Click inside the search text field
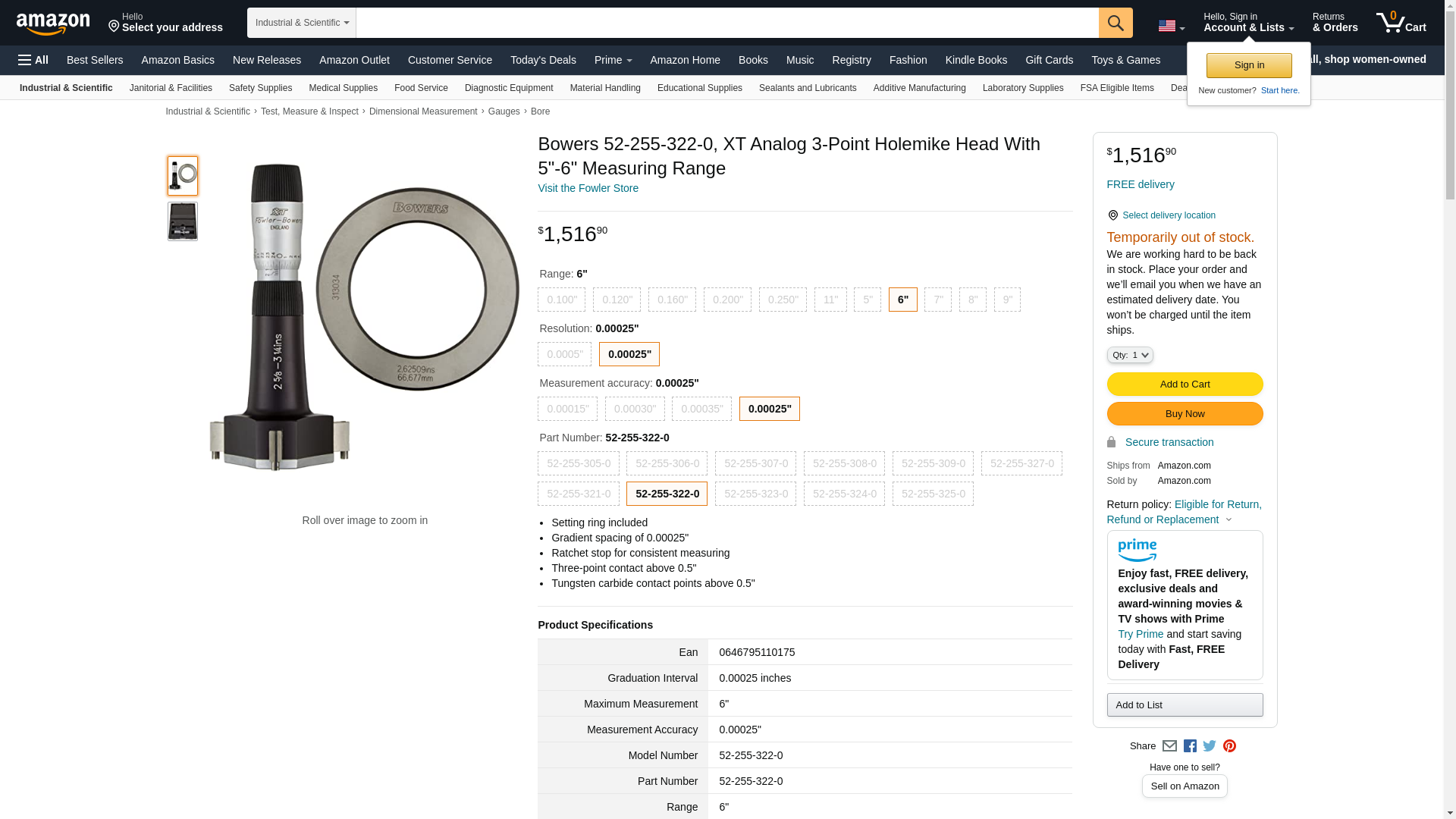Viewport: 1456px width, 819px height. point(726,23)
